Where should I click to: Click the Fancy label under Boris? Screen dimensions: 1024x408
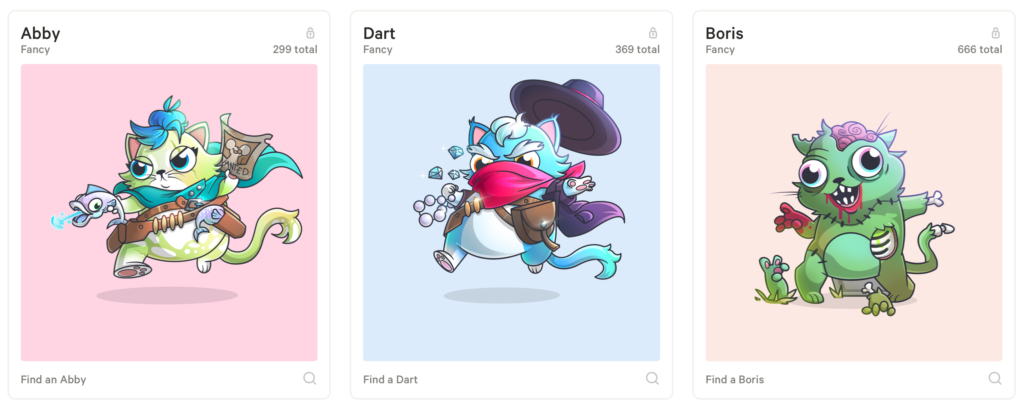click(720, 50)
